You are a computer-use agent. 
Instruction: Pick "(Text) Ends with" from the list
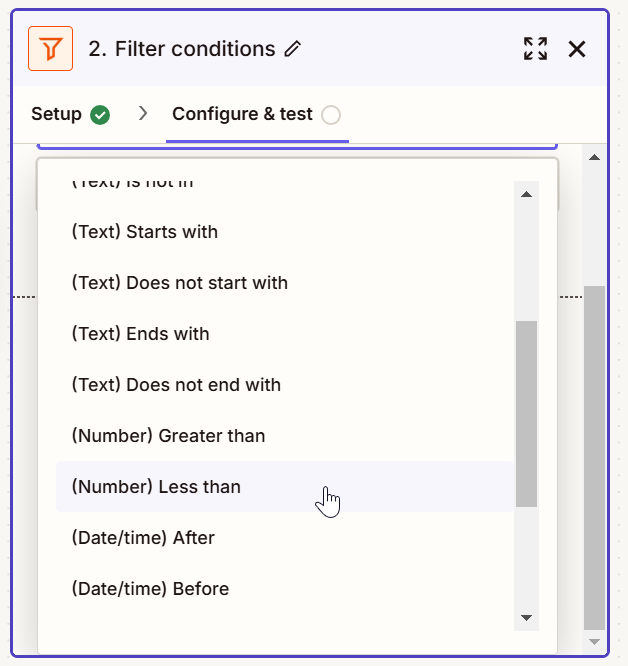[x=141, y=334]
